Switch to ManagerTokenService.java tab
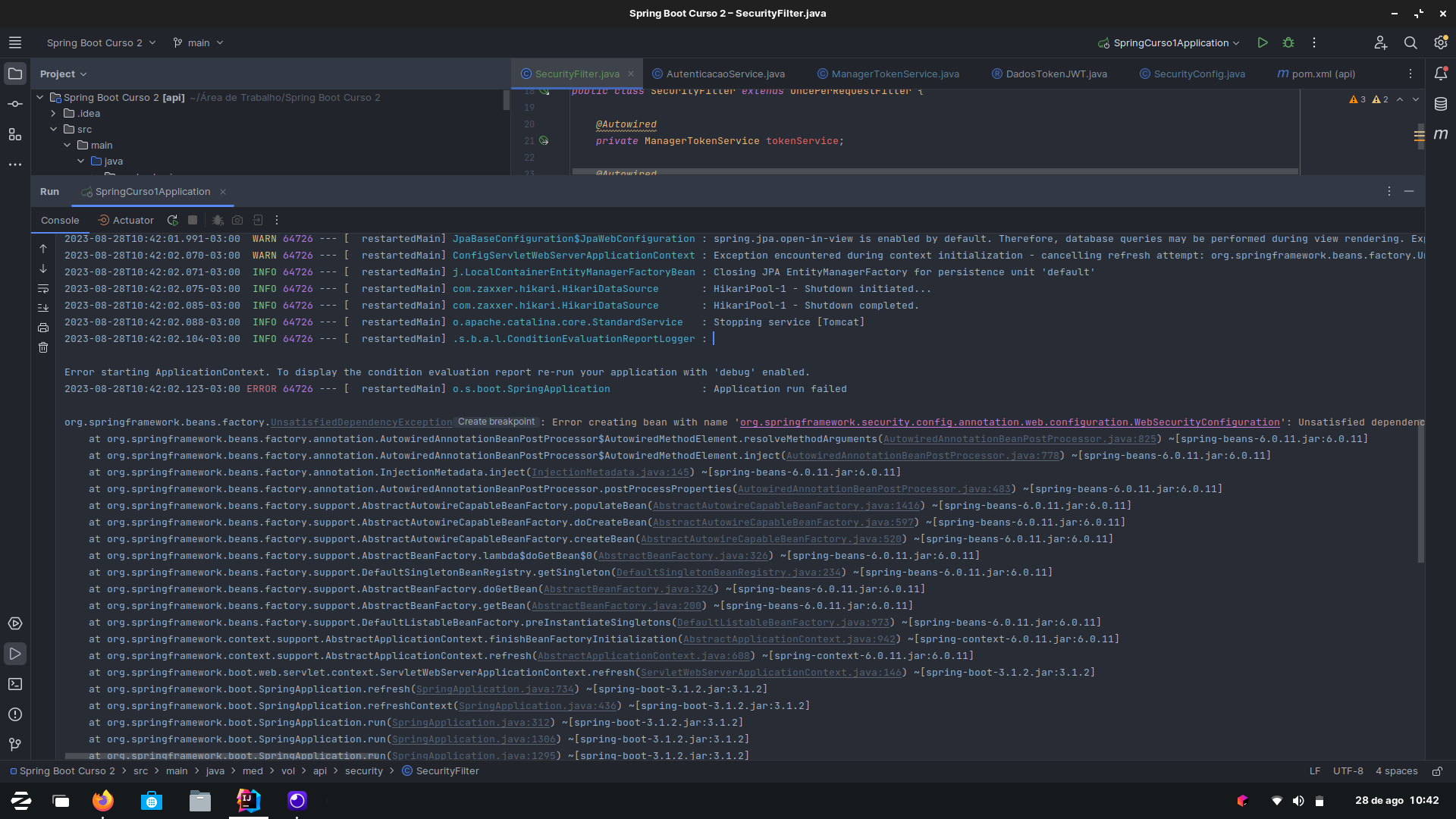Image resolution: width=1456 pixels, height=819 pixels. 888,74
